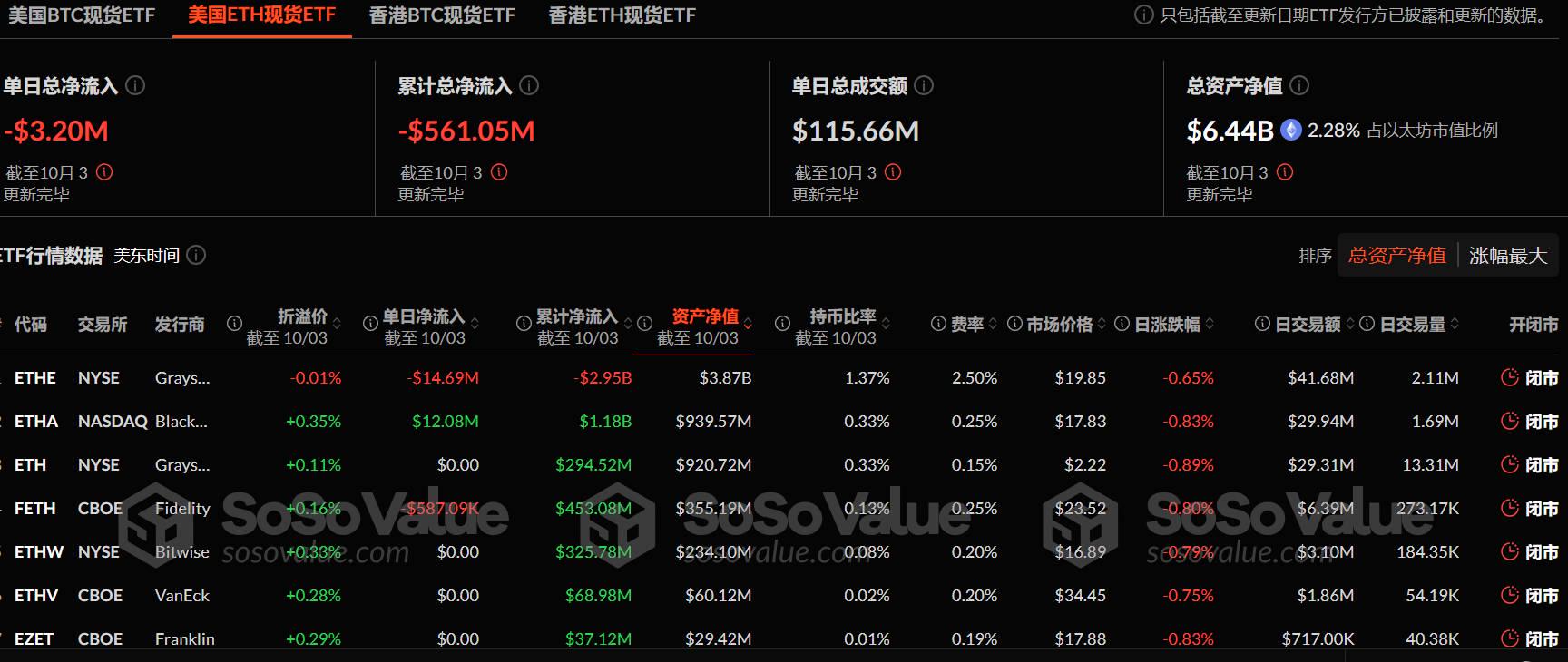Viewport: 1568px width, 662px height.
Task: Click info icon beside 累计总净流入
Action: [x=529, y=86]
